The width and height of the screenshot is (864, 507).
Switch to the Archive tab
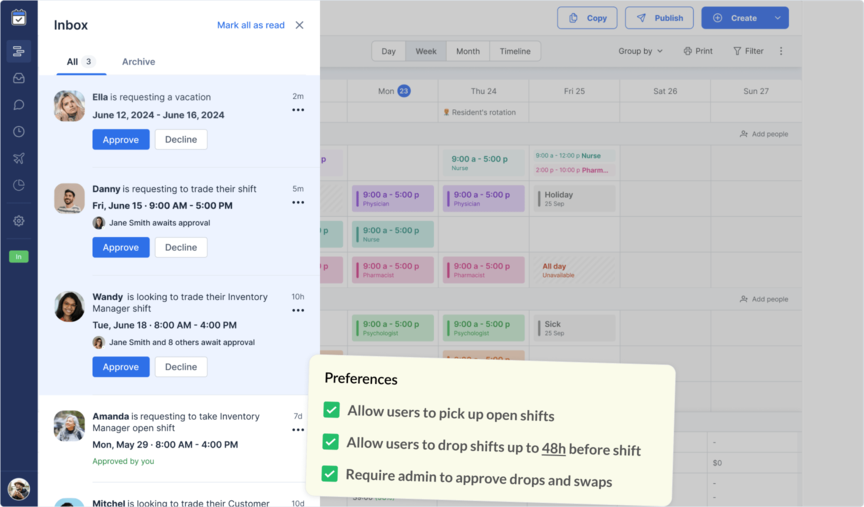point(138,62)
